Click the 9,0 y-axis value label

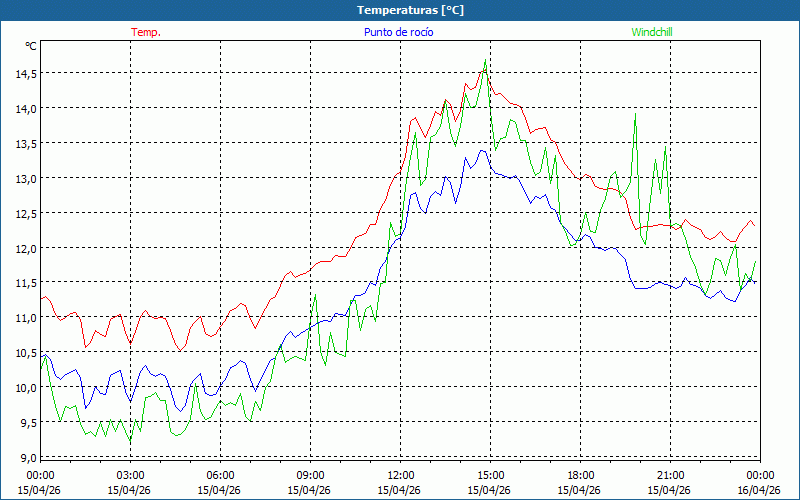pyautogui.click(x=29, y=458)
